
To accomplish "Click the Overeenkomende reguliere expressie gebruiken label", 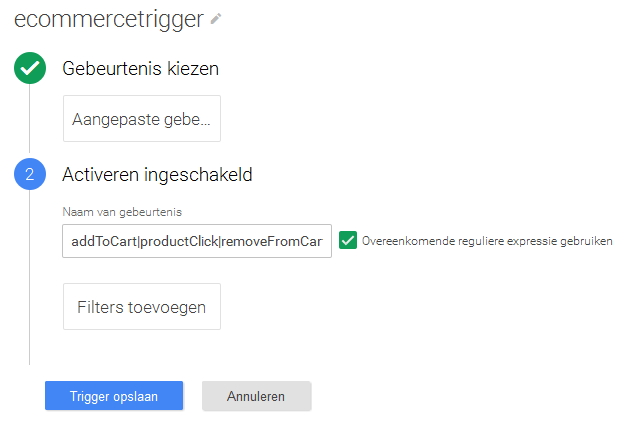I will click(487, 241).
